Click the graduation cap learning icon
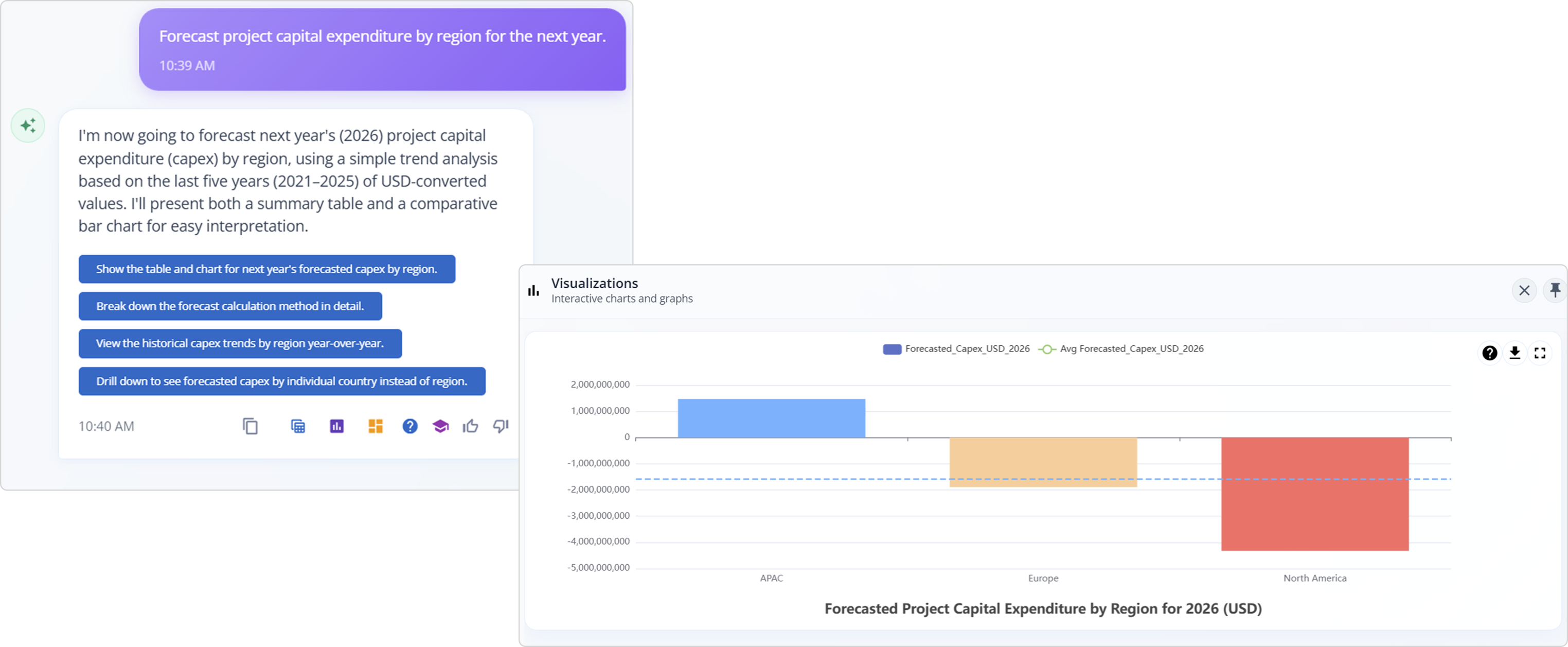 pos(441,426)
